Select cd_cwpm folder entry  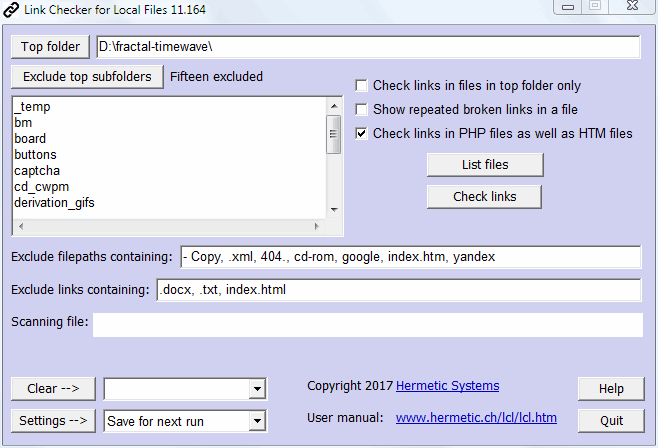(42, 187)
